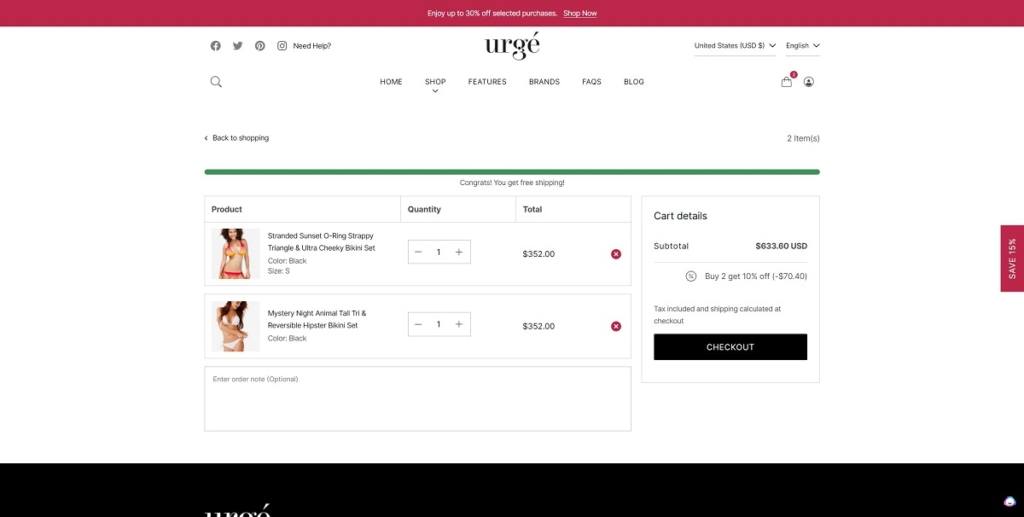Click the search magnifier icon

point(216,82)
